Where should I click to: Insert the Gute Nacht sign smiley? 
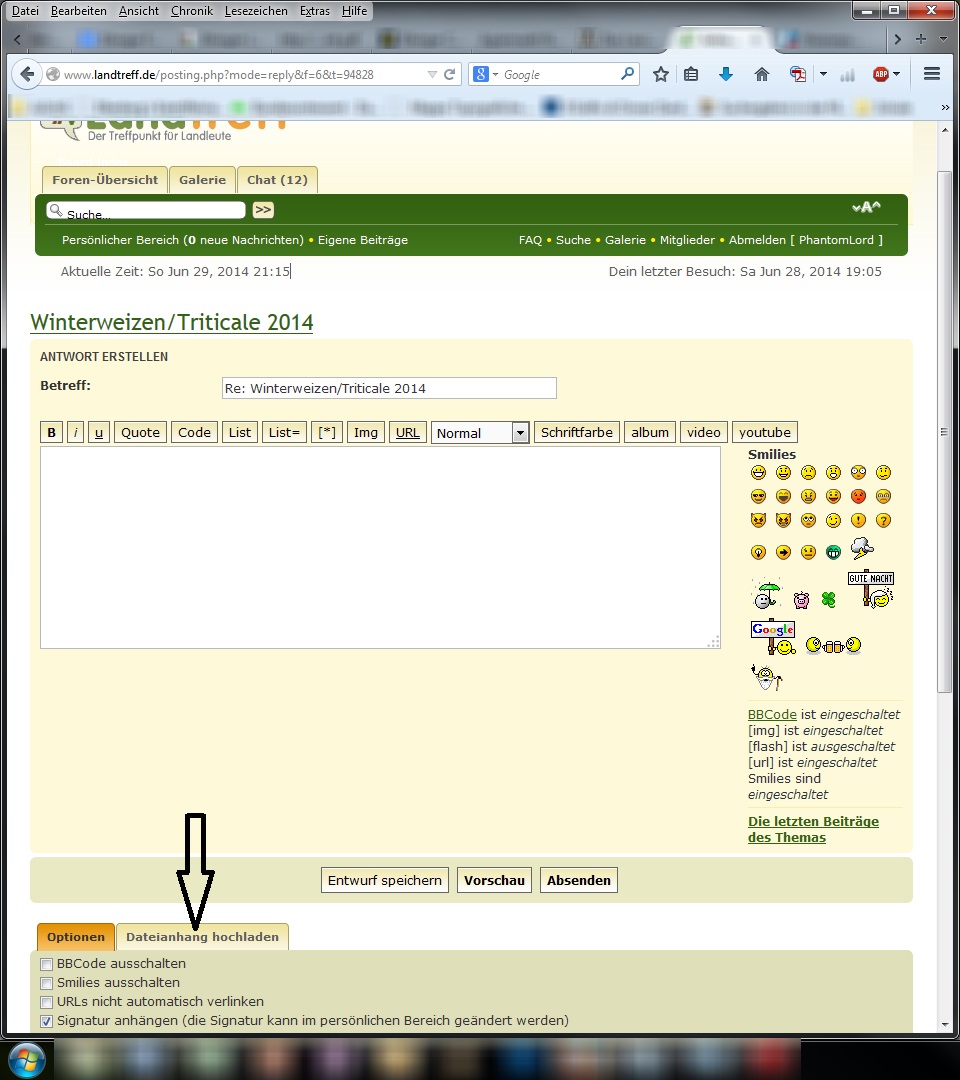pyautogui.click(x=871, y=590)
